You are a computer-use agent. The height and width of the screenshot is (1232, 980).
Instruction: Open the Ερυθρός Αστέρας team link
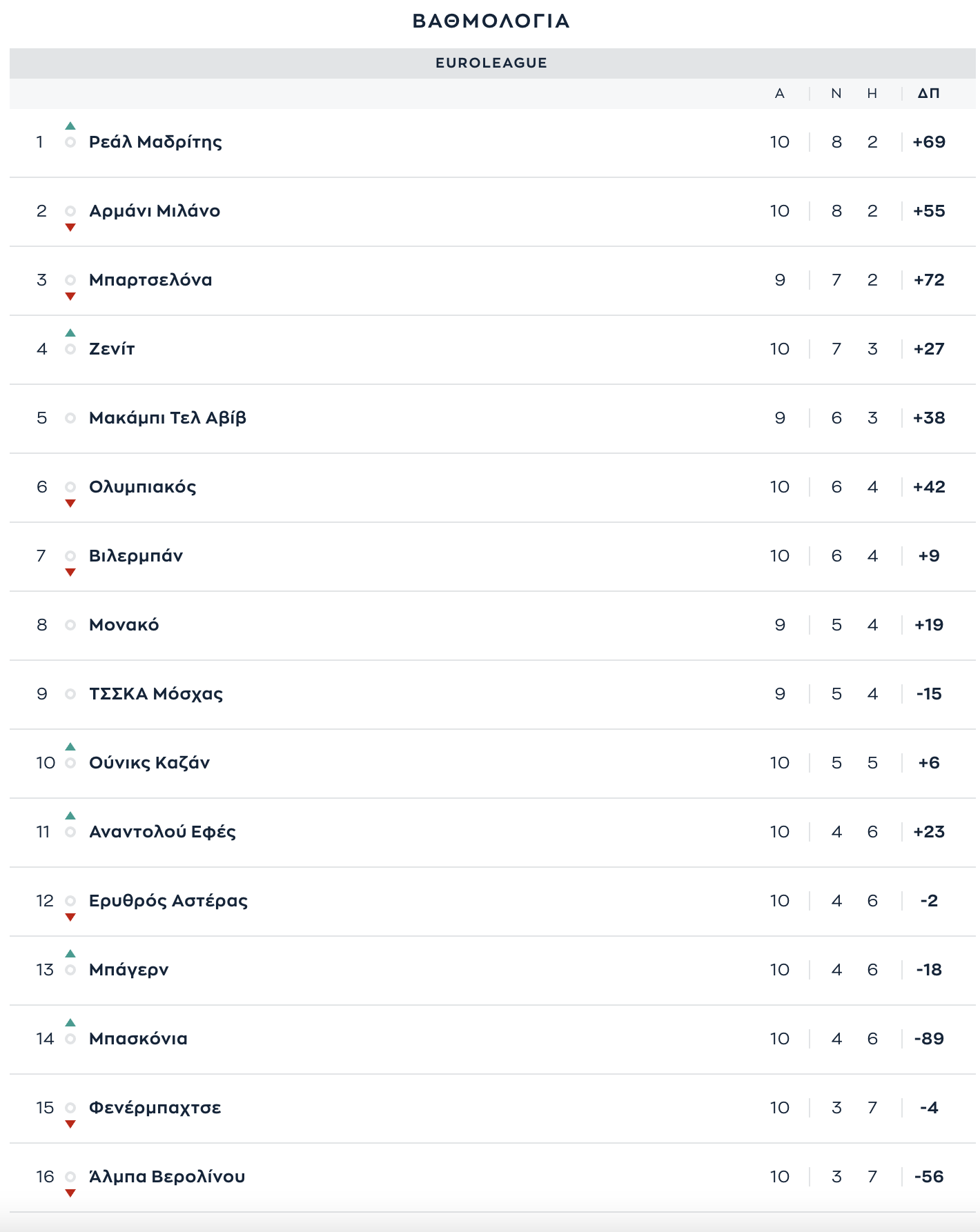point(168,901)
